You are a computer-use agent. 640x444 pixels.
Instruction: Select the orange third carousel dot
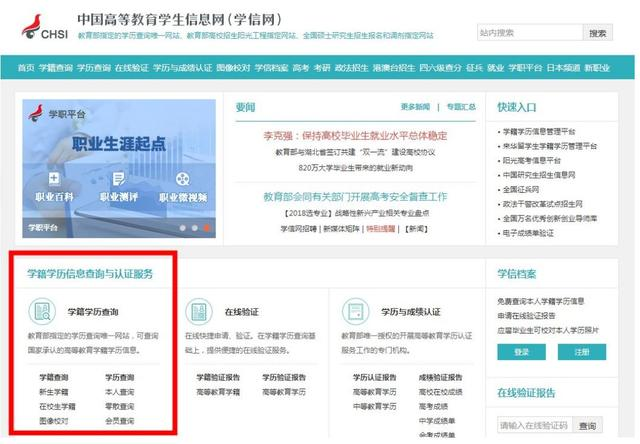[207, 228]
